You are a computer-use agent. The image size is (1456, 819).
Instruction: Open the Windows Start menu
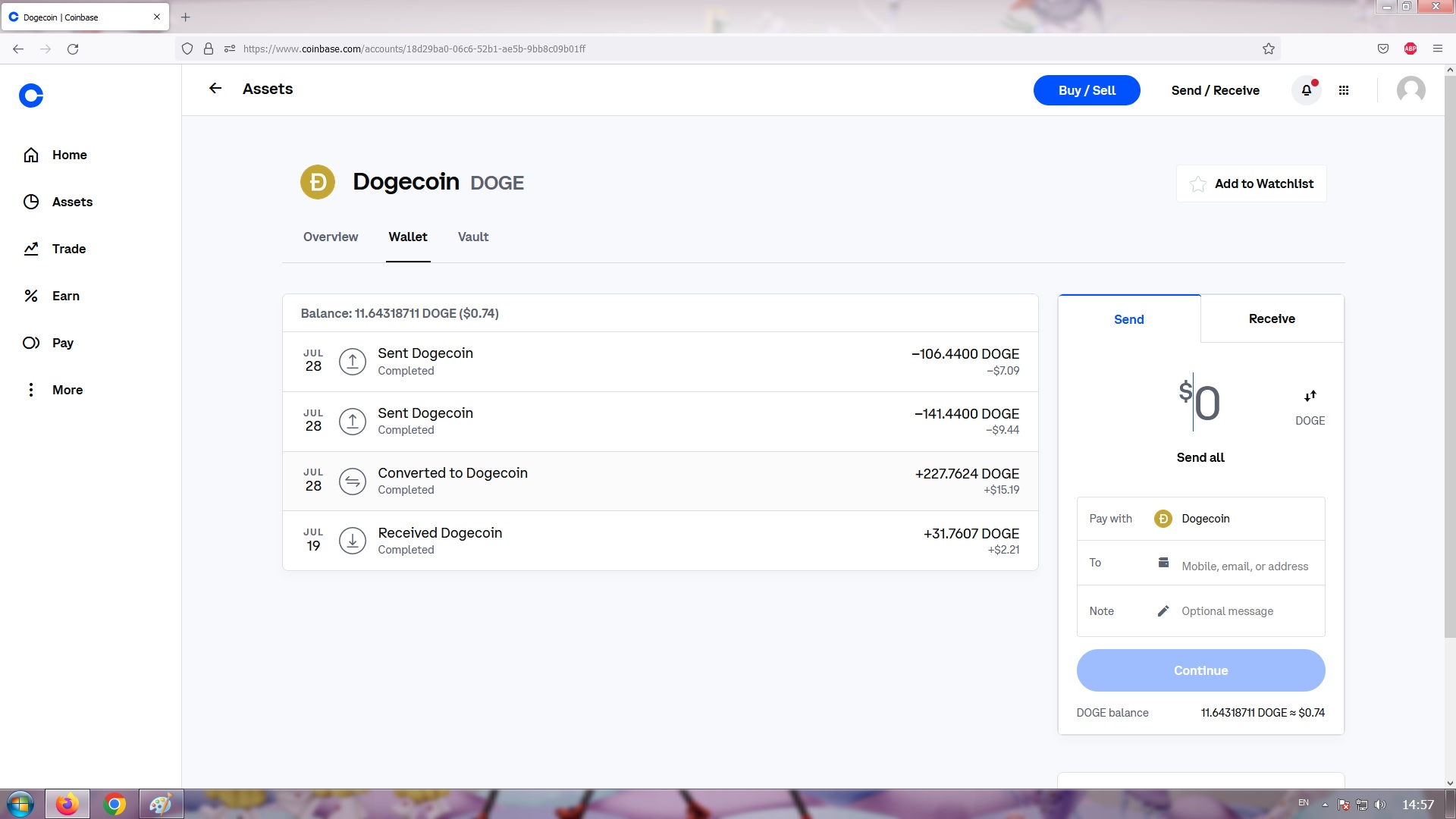(20, 804)
